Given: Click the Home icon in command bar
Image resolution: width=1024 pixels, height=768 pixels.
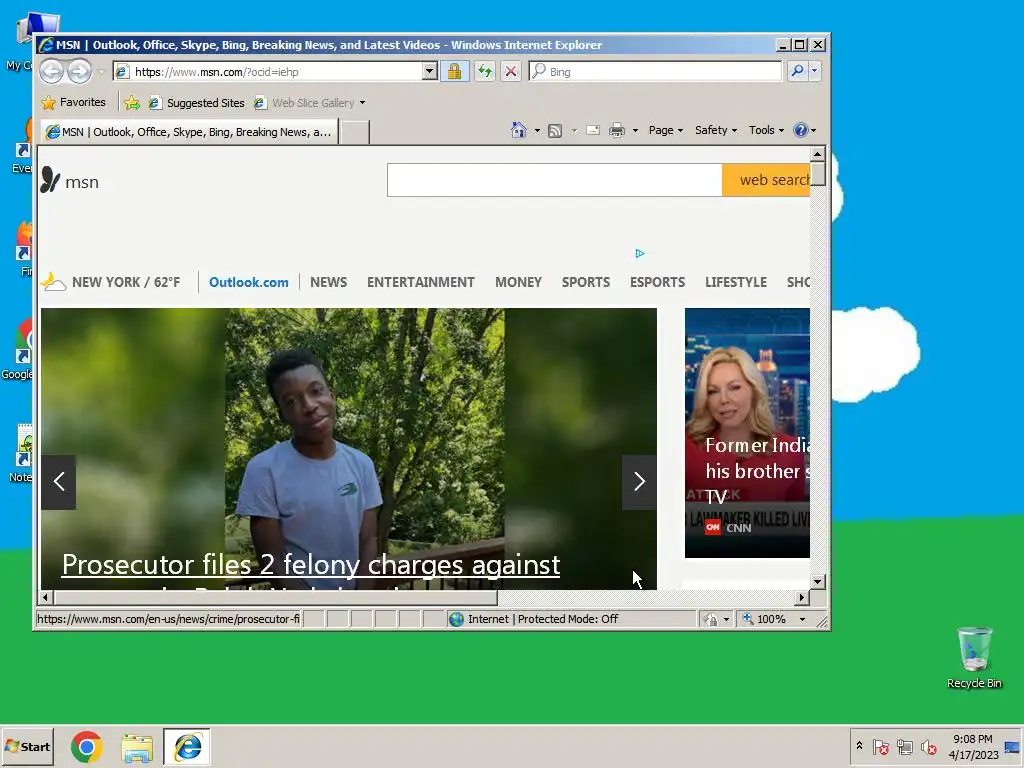Looking at the screenshot, I should [x=519, y=130].
